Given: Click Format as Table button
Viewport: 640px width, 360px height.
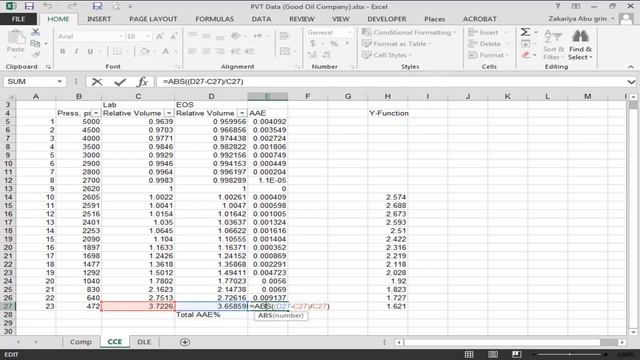Looking at the screenshot, I should pos(396,44).
